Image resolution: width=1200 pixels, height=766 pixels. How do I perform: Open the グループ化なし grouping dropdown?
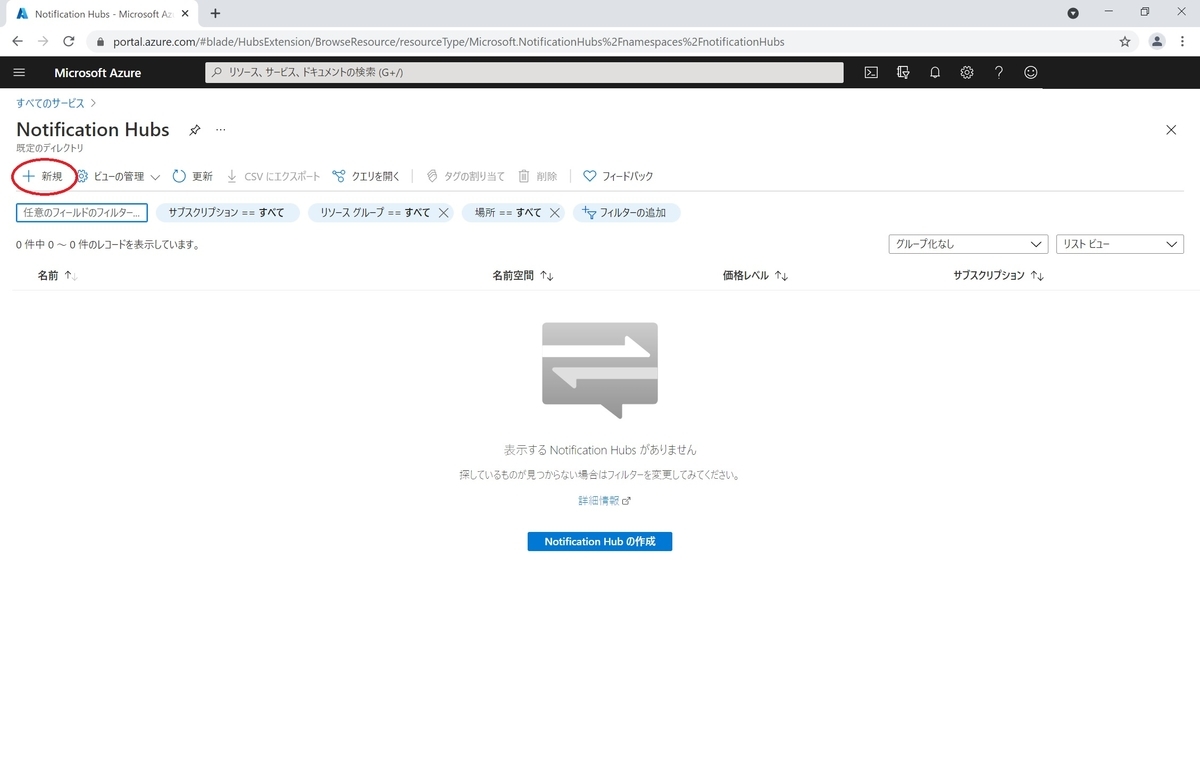[968, 244]
